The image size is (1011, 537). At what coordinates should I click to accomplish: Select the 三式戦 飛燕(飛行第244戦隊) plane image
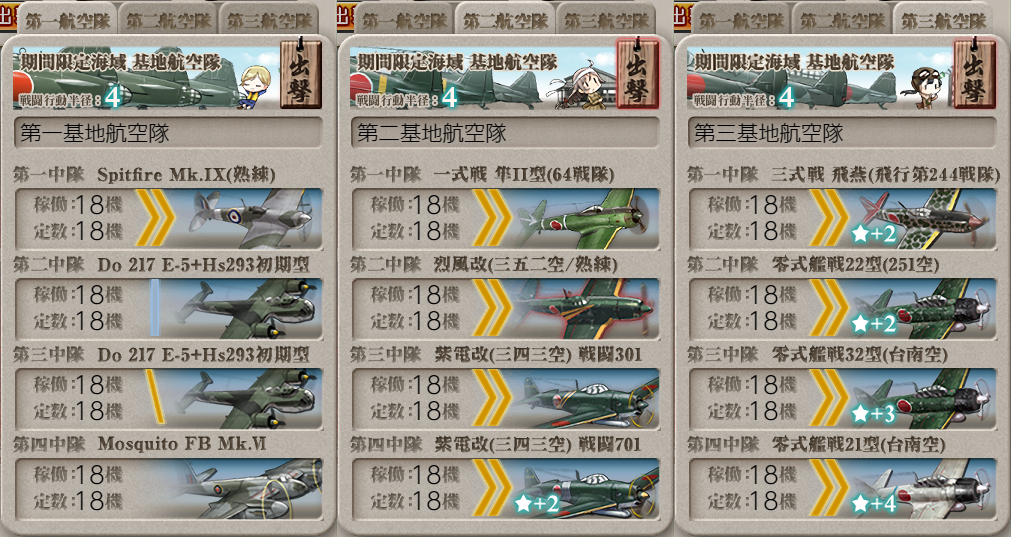[x=923, y=219]
